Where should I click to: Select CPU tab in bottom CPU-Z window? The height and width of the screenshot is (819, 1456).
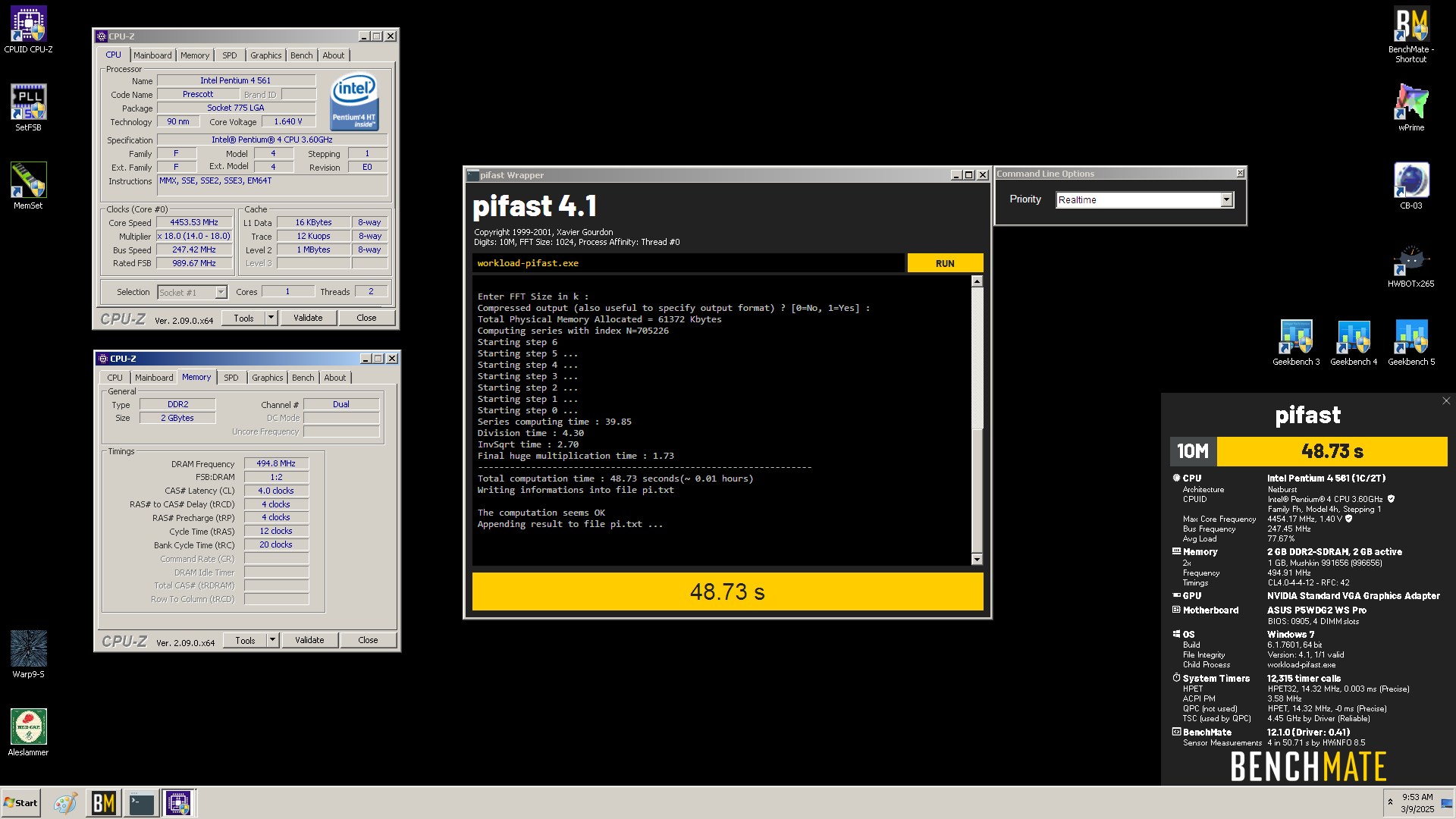pos(115,378)
